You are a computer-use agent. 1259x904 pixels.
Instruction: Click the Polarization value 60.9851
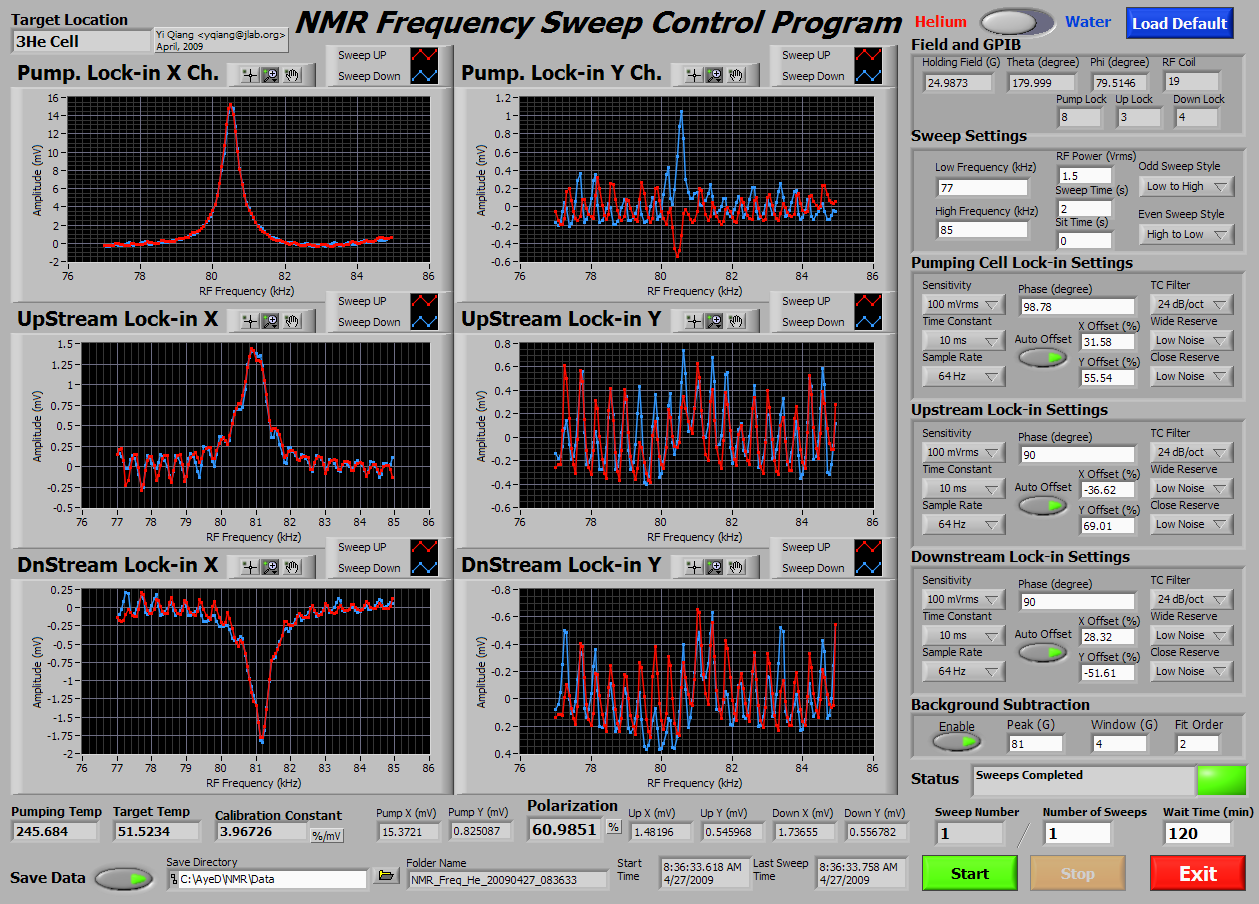tap(563, 828)
